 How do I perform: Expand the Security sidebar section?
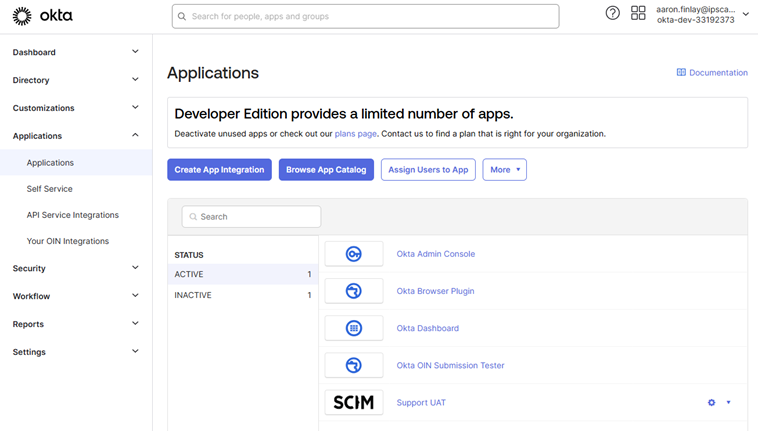click(x=75, y=268)
